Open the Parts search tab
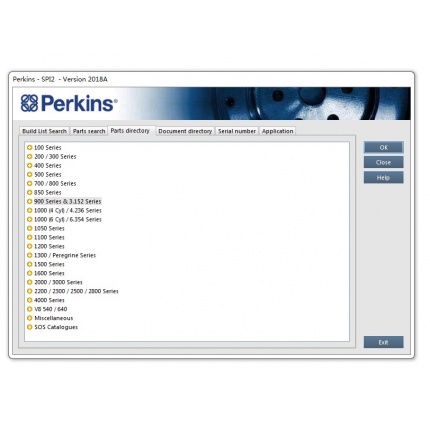 click(x=89, y=131)
